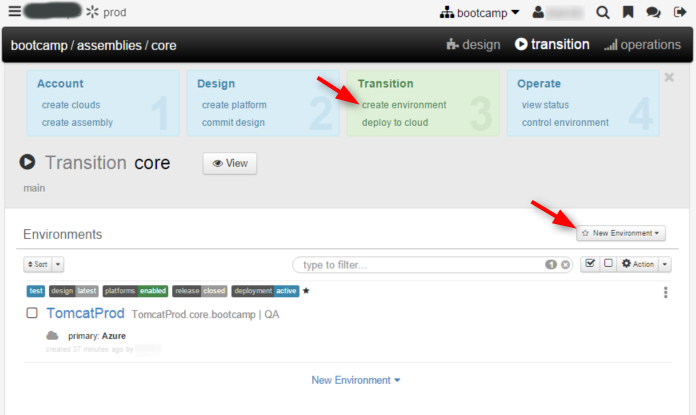Deselect all environments empty box icon

(608, 264)
